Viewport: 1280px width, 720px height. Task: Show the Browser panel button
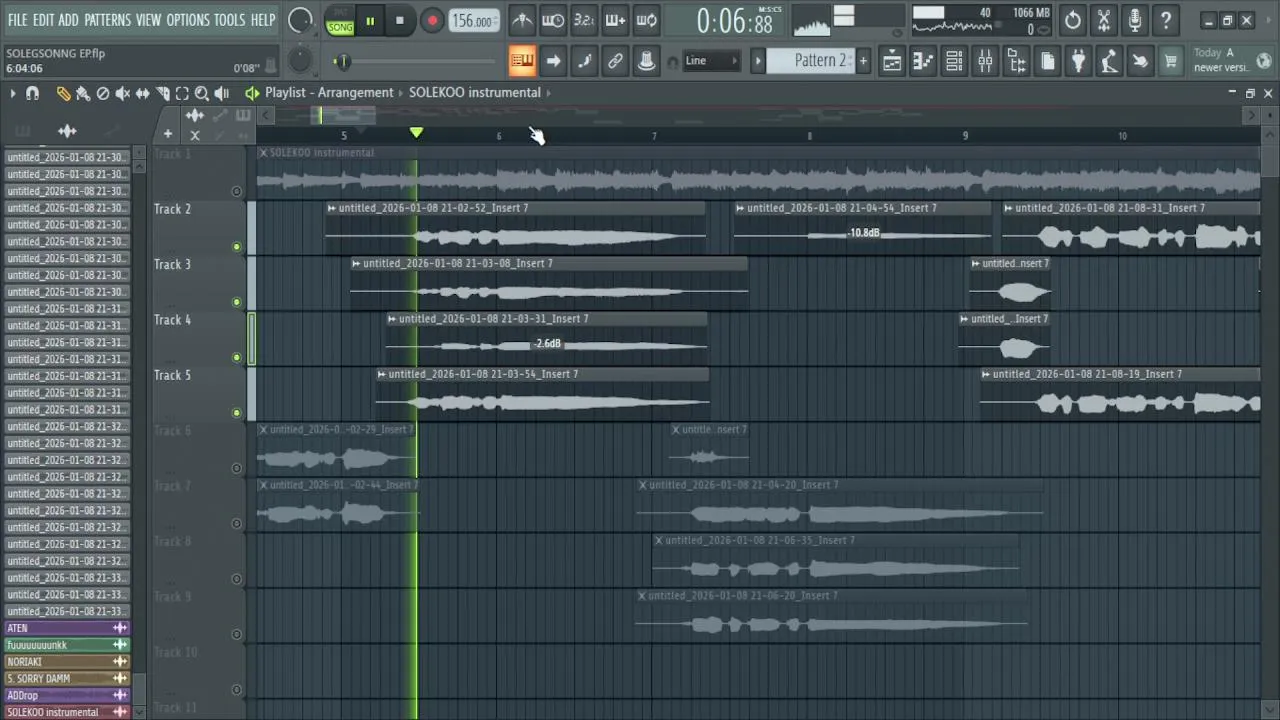(x=1016, y=62)
